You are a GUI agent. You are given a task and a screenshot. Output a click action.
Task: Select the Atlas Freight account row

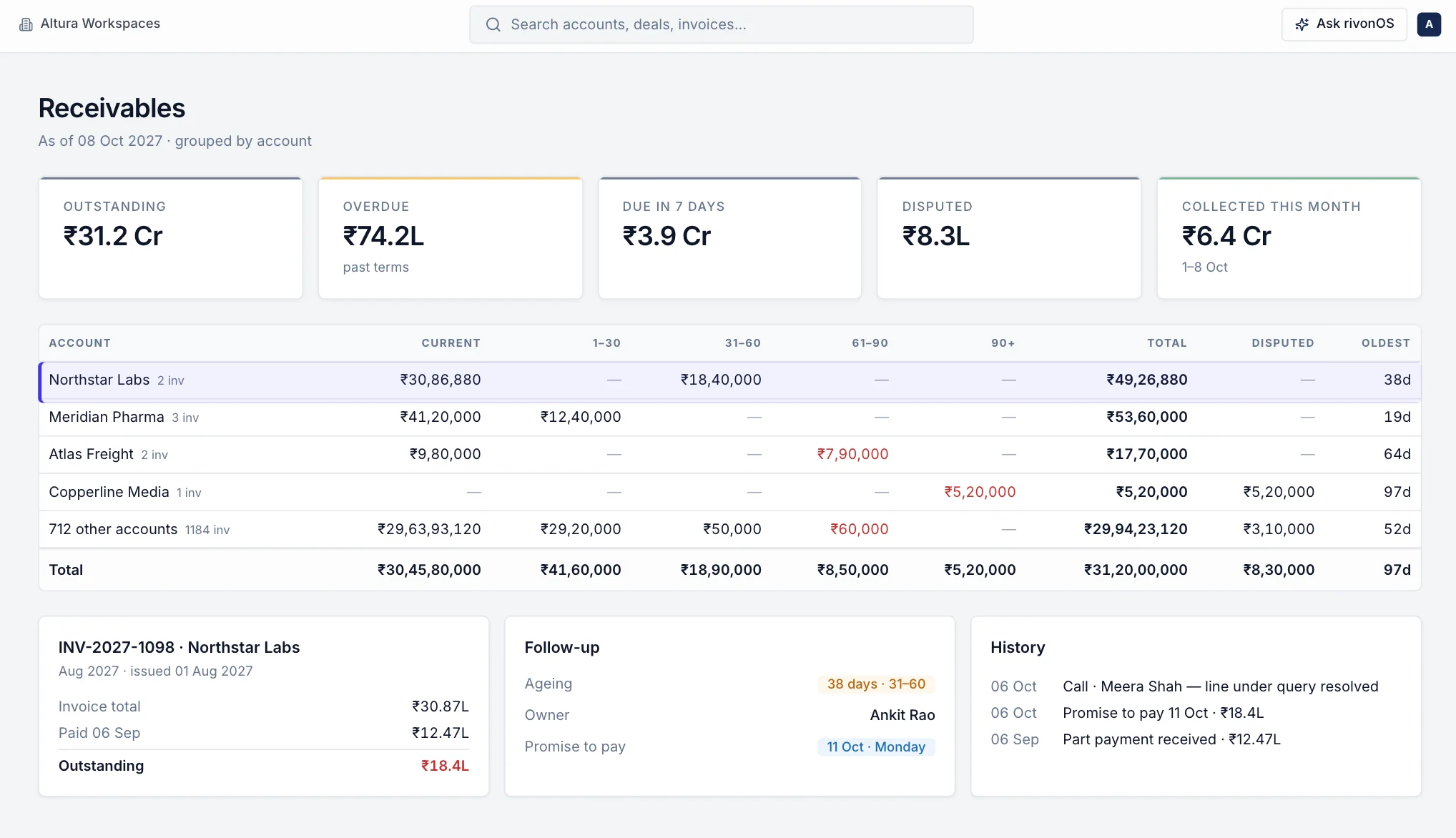[729, 455]
